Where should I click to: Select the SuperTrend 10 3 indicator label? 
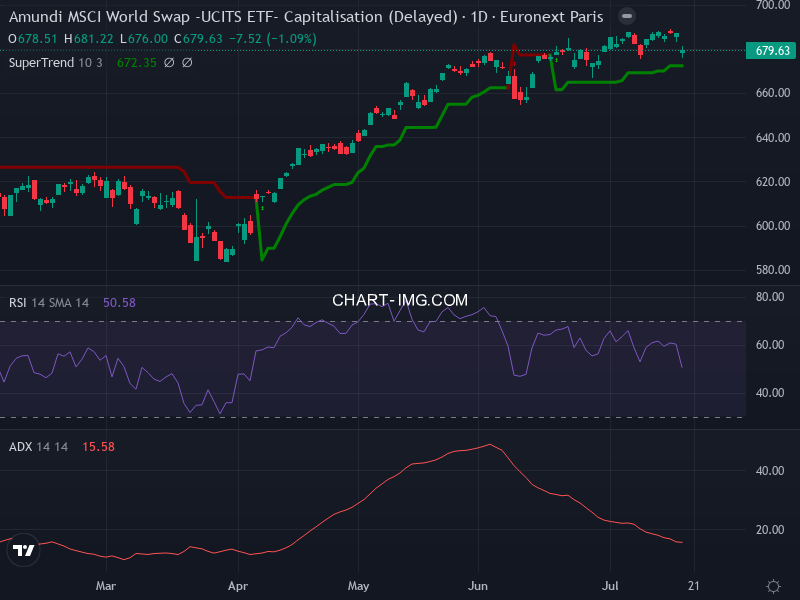click(x=56, y=63)
